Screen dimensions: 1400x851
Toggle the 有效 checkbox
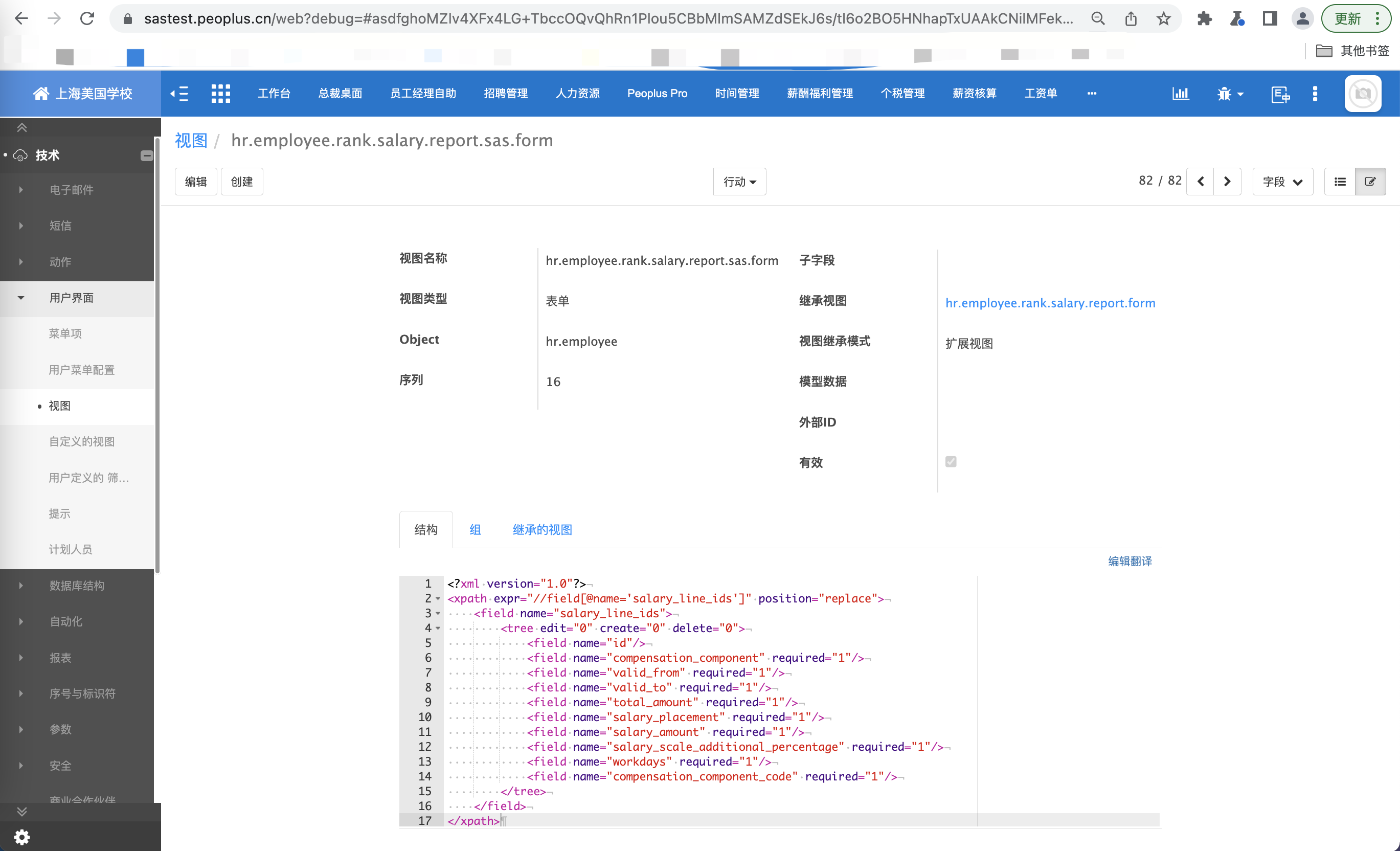point(951,462)
